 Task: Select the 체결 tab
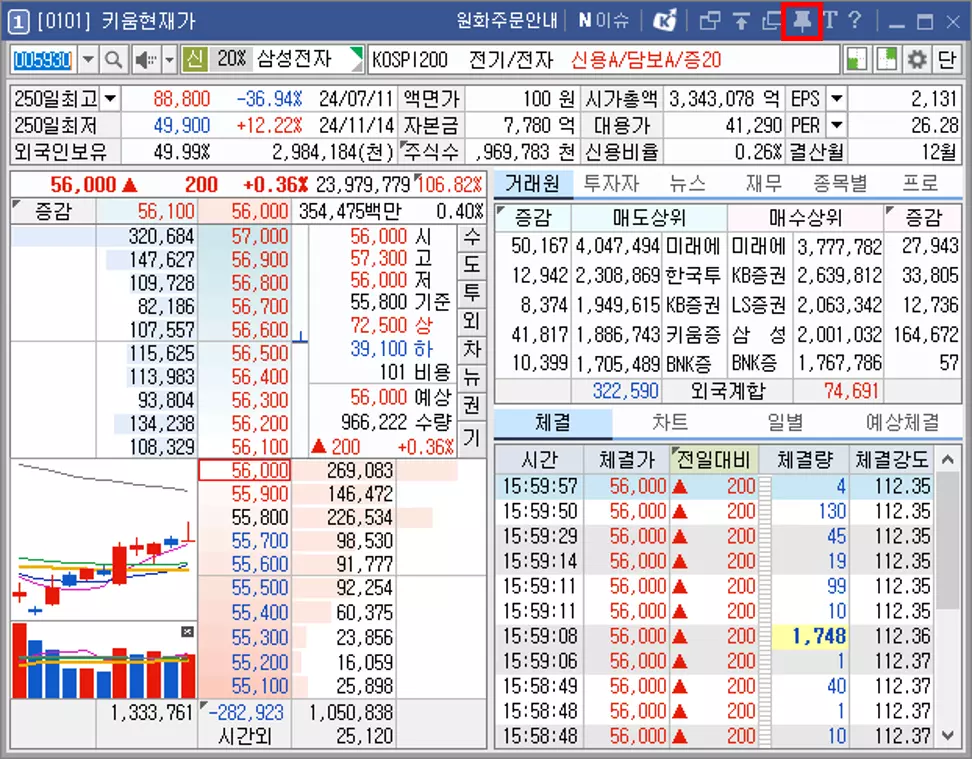pyautogui.click(x=553, y=423)
